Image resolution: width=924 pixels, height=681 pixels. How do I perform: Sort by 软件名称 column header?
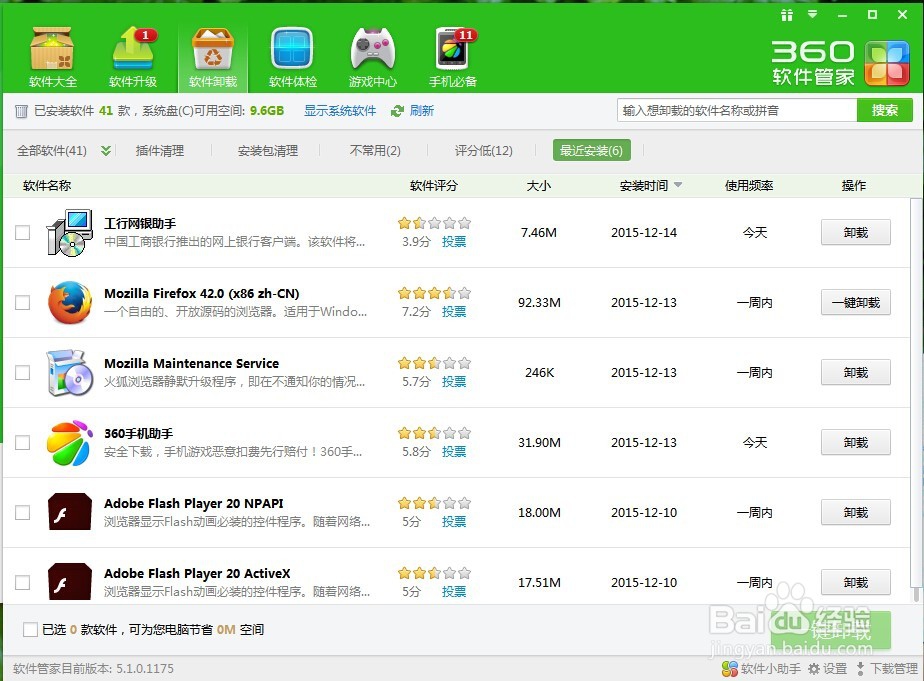pos(47,186)
